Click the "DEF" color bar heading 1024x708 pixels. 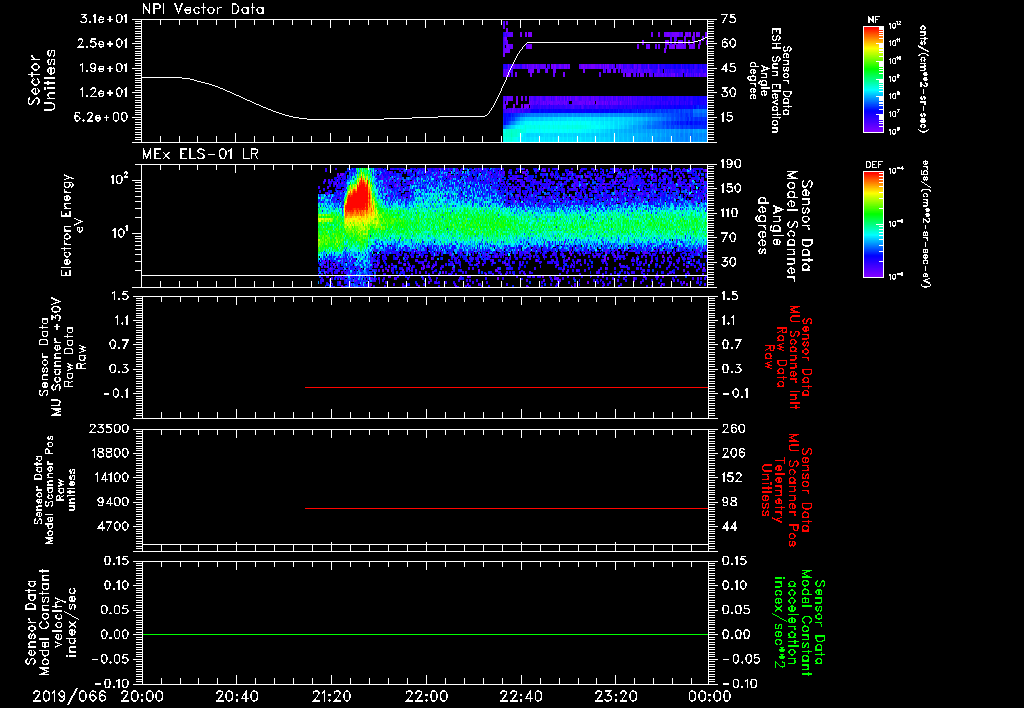coord(874,165)
